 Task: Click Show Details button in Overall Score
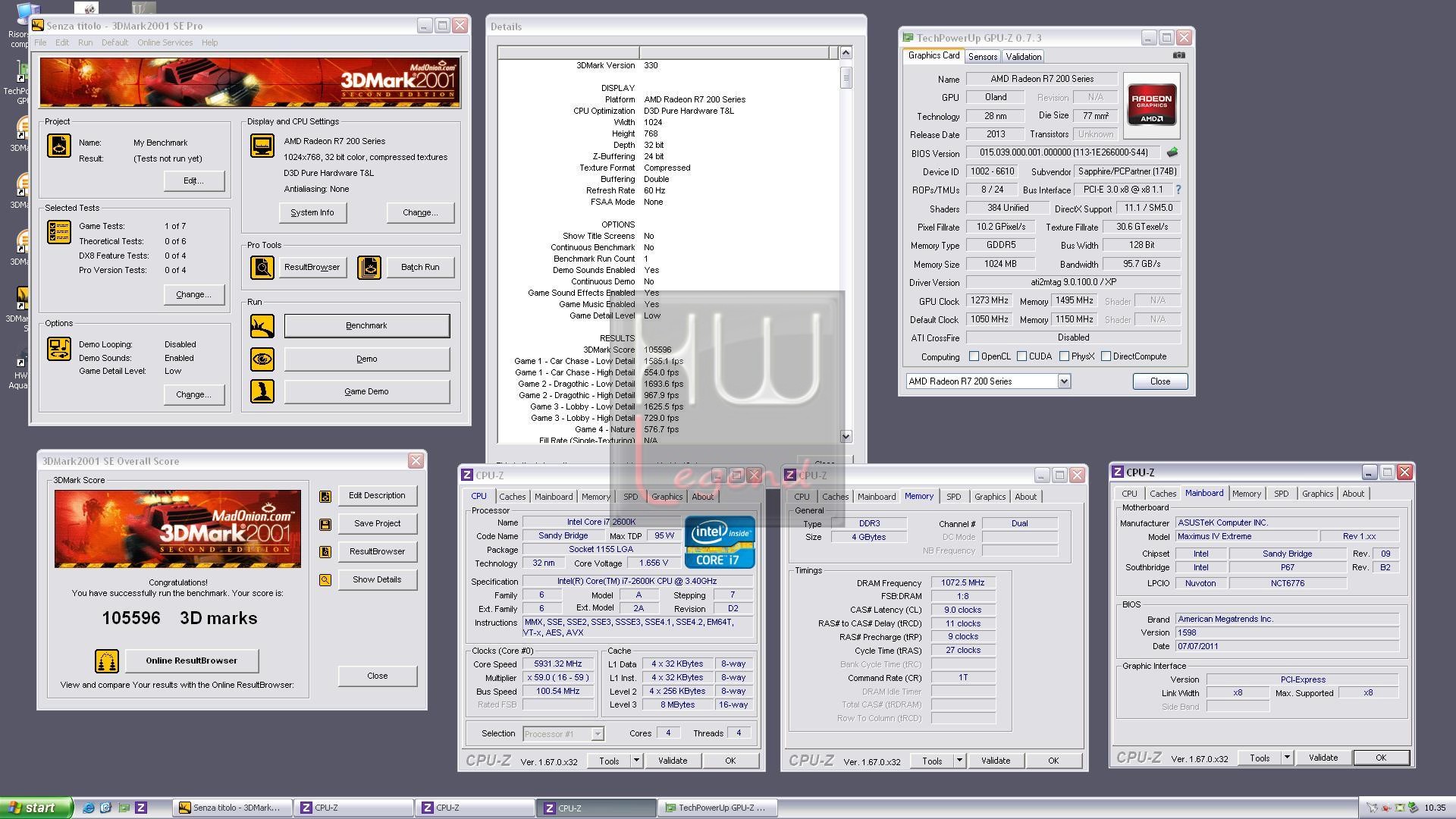tap(377, 579)
